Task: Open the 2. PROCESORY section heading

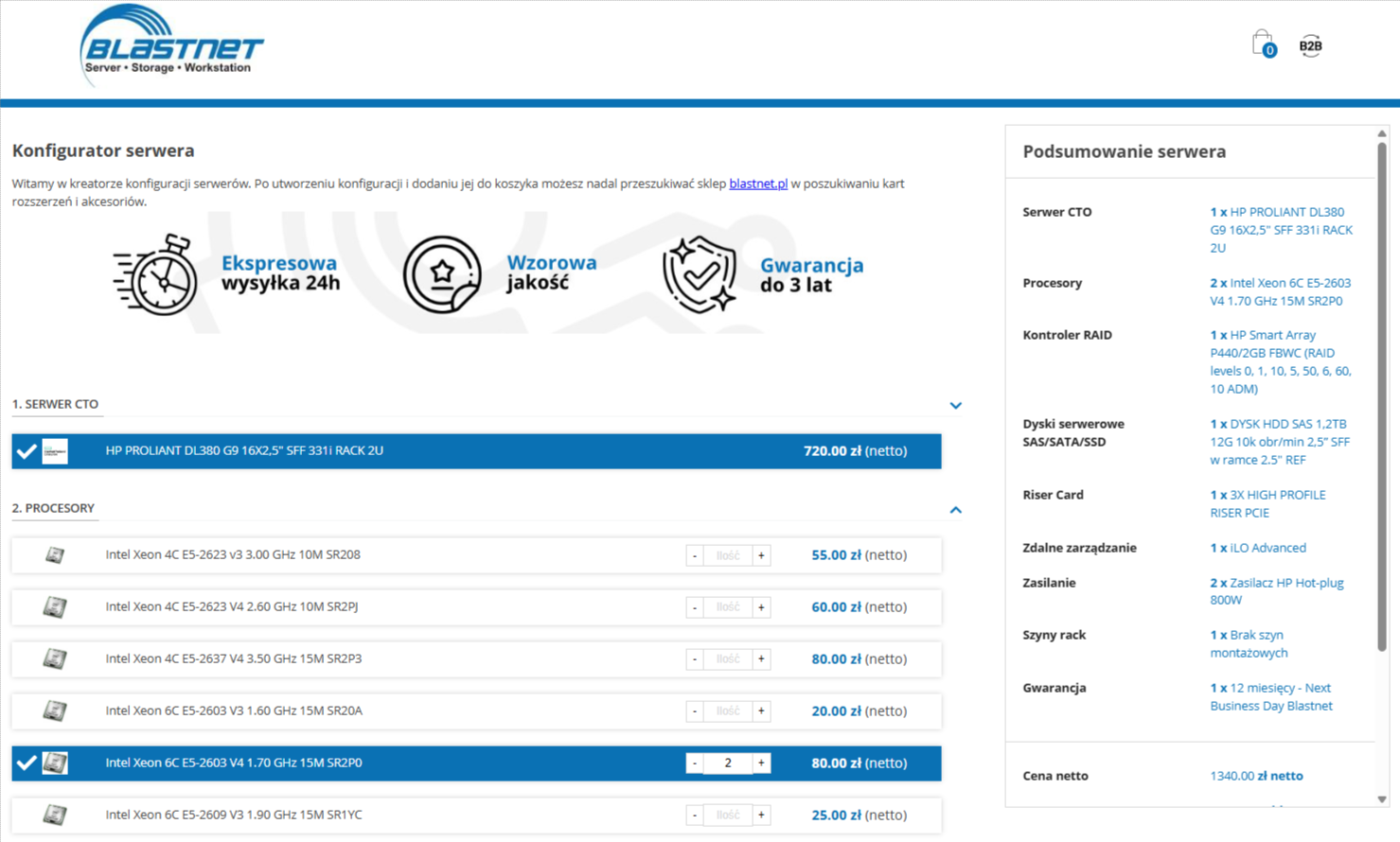Action: tap(54, 508)
